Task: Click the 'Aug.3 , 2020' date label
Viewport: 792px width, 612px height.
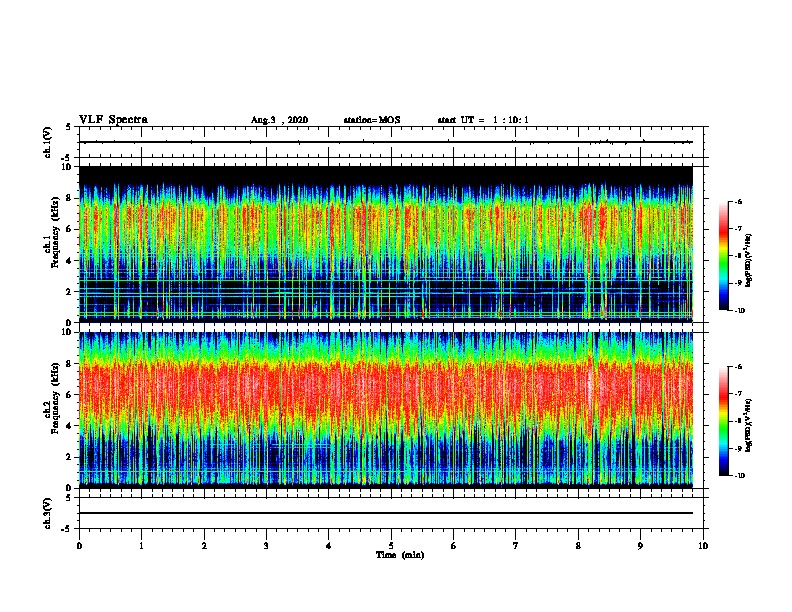Action: click(x=279, y=120)
